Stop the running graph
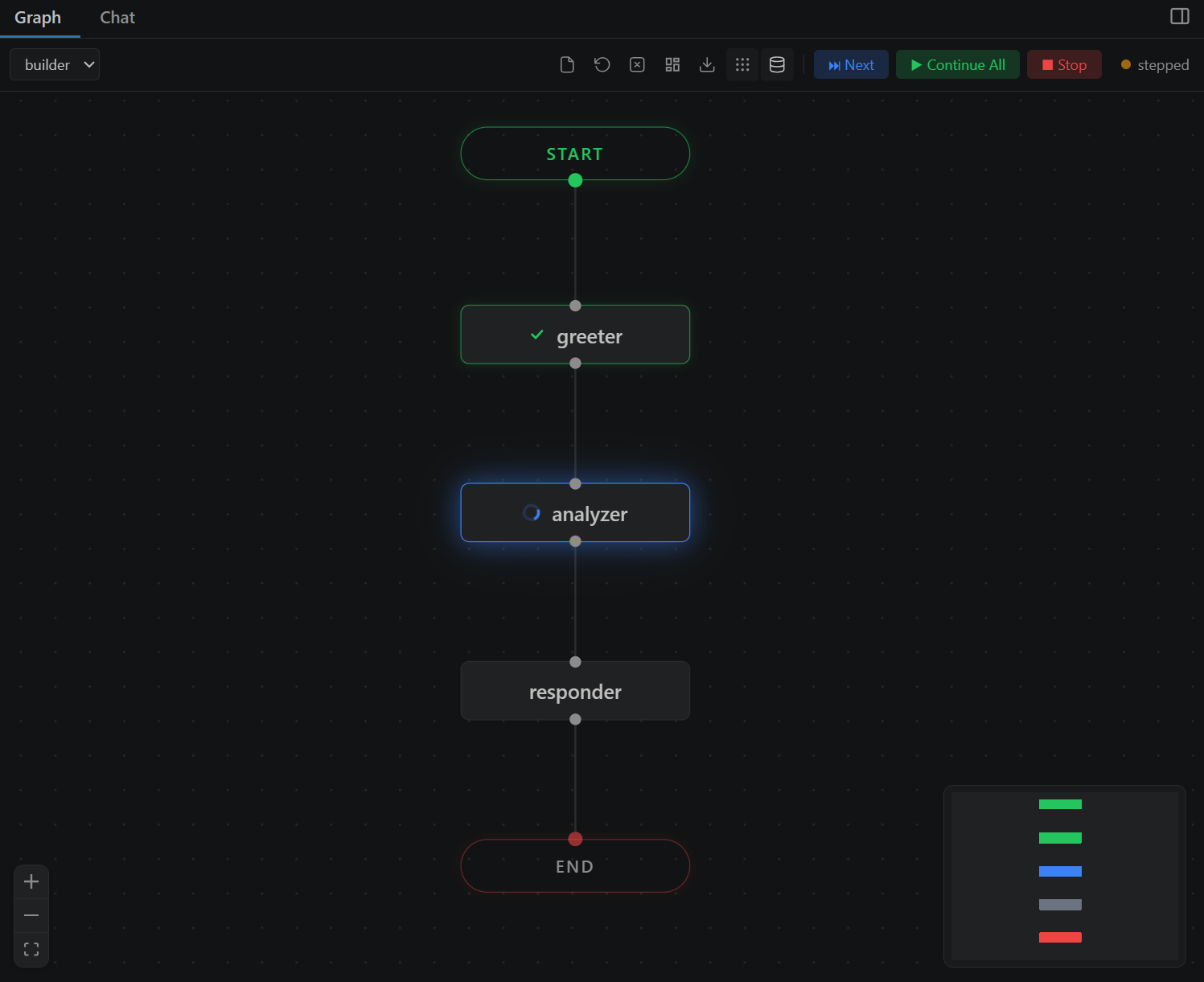Image resolution: width=1204 pixels, height=982 pixels. tap(1064, 64)
